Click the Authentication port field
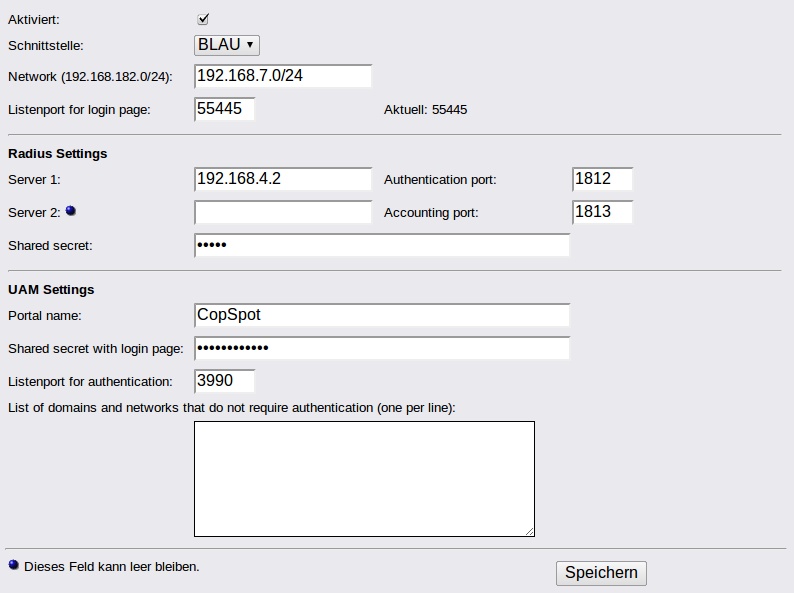This screenshot has height=593, width=794. point(603,179)
